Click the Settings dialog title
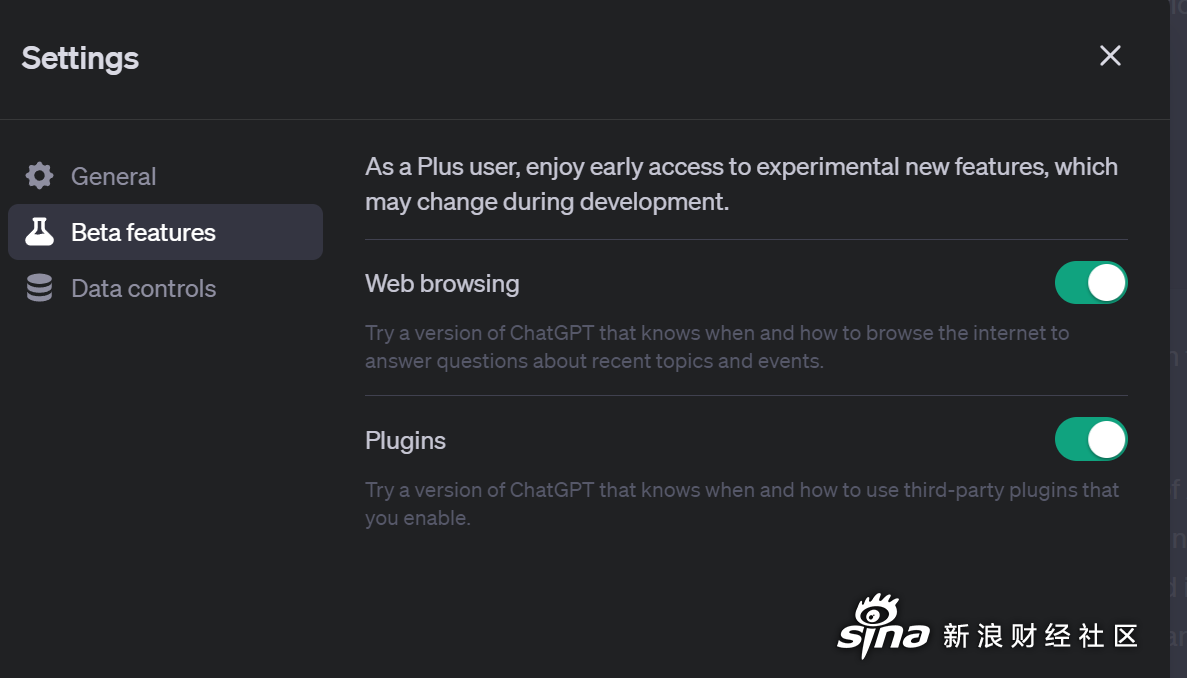 coord(80,58)
